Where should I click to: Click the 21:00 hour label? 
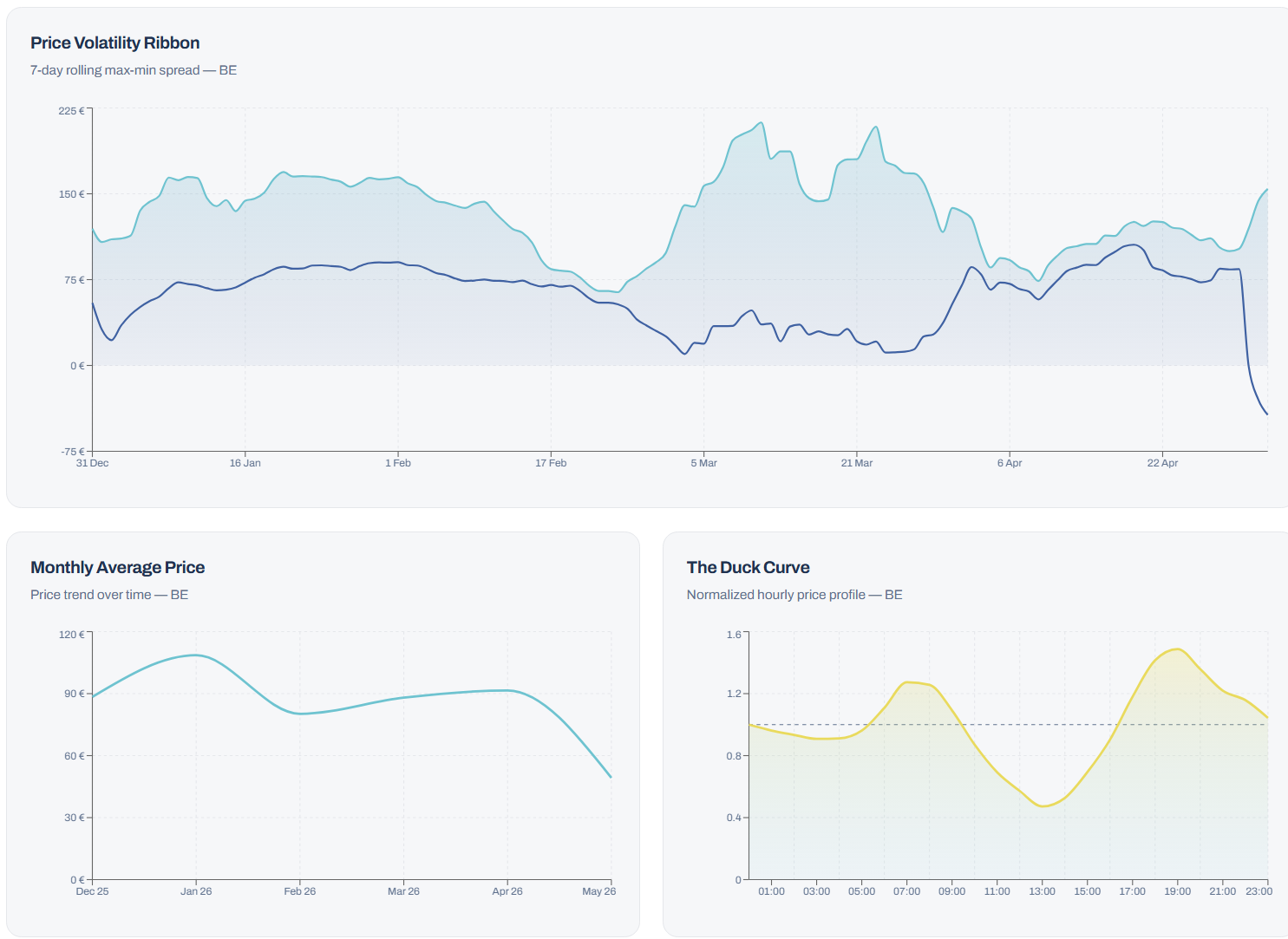point(1222,891)
